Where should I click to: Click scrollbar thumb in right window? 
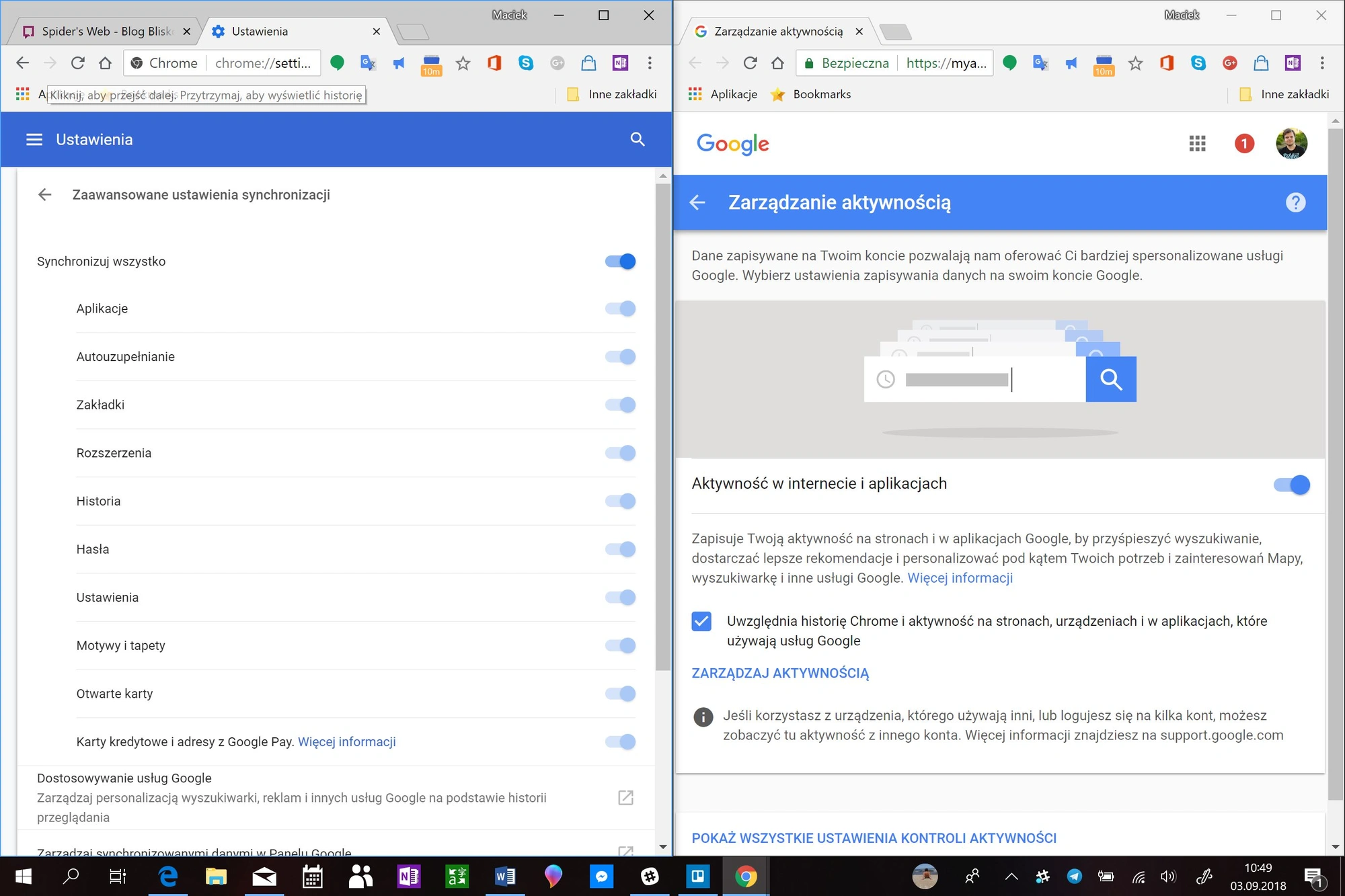pos(1336,464)
